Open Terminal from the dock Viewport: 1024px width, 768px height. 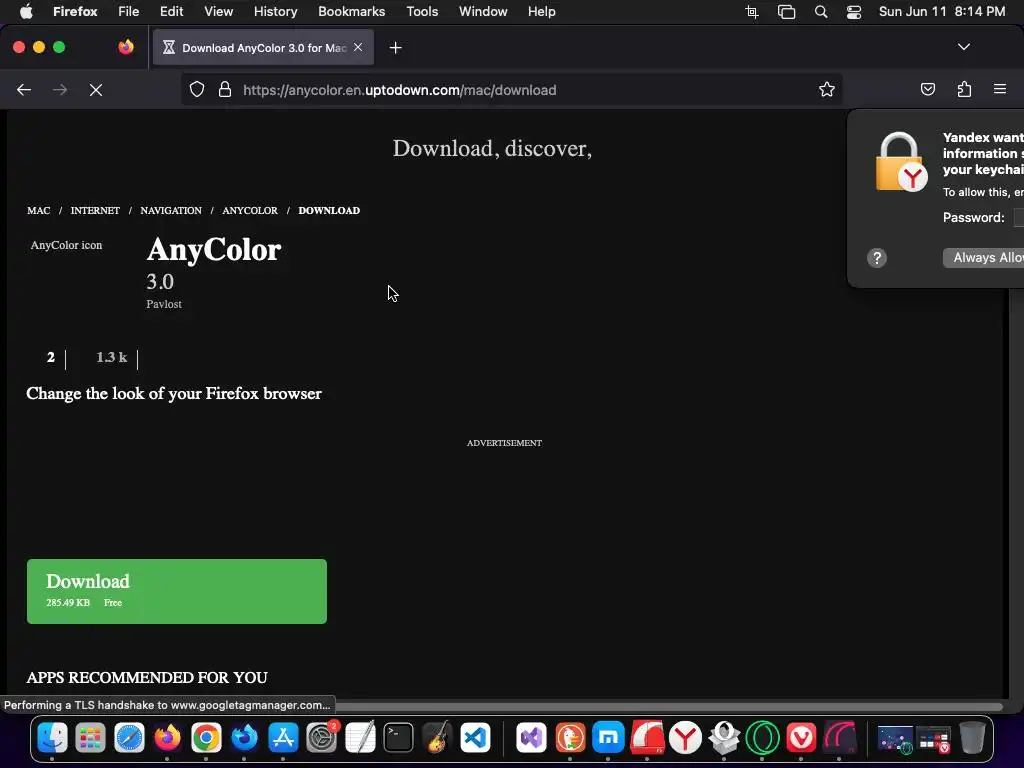click(398, 738)
